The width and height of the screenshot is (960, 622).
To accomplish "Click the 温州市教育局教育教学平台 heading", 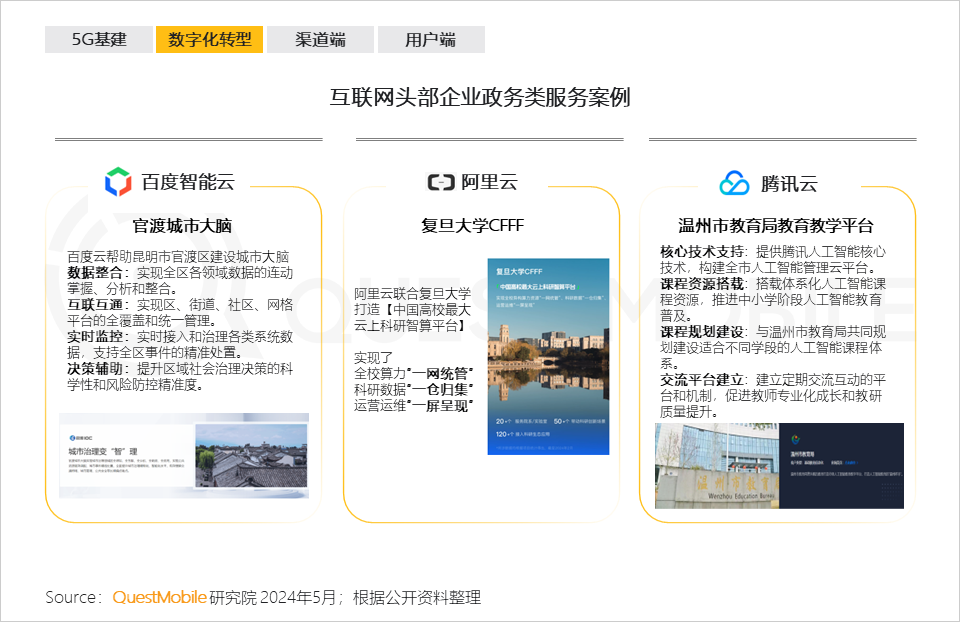I will point(775,225).
